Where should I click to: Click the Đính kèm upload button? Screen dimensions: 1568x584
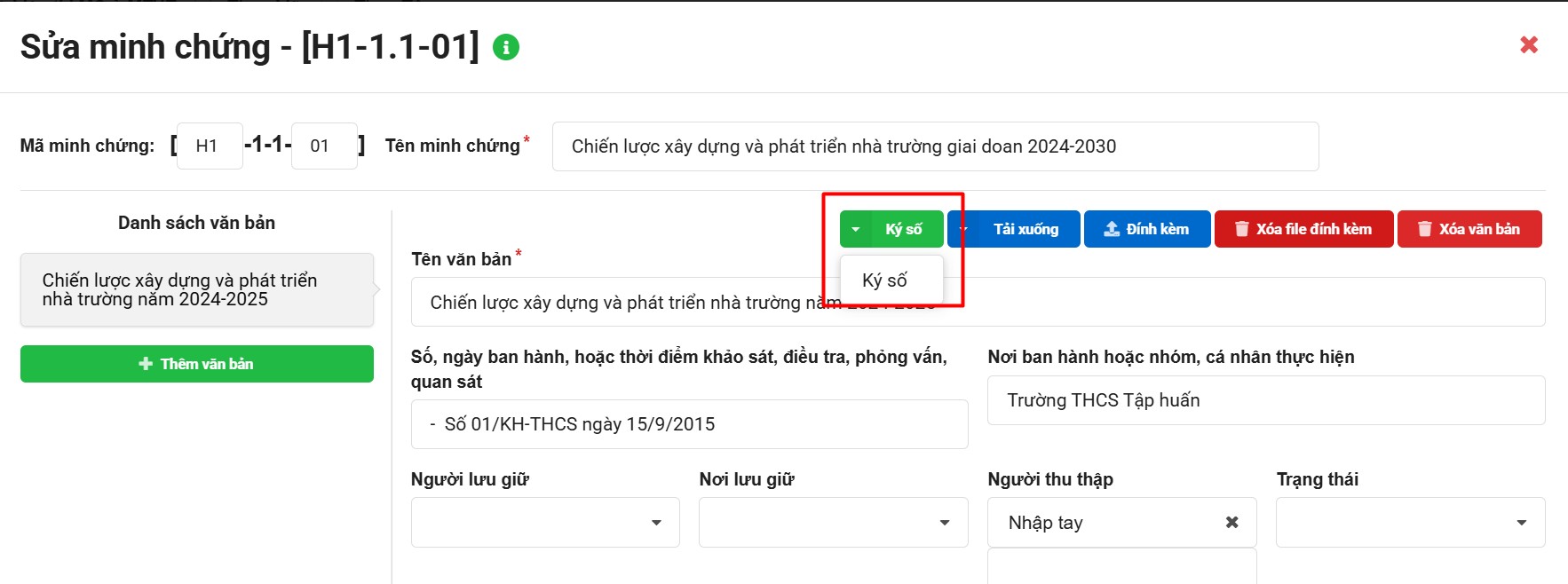click(x=1146, y=229)
